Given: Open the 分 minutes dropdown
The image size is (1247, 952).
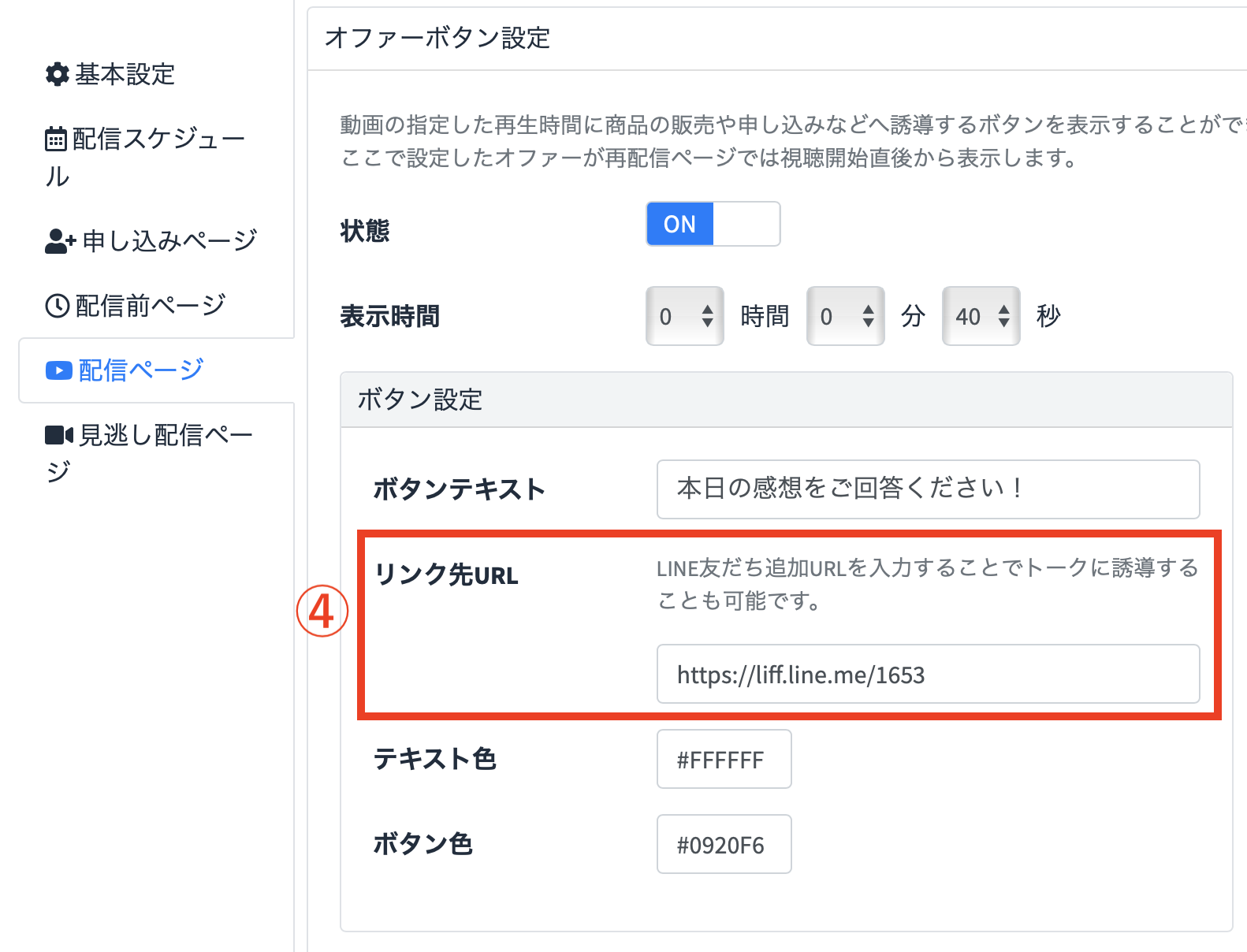Looking at the screenshot, I should (846, 316).
